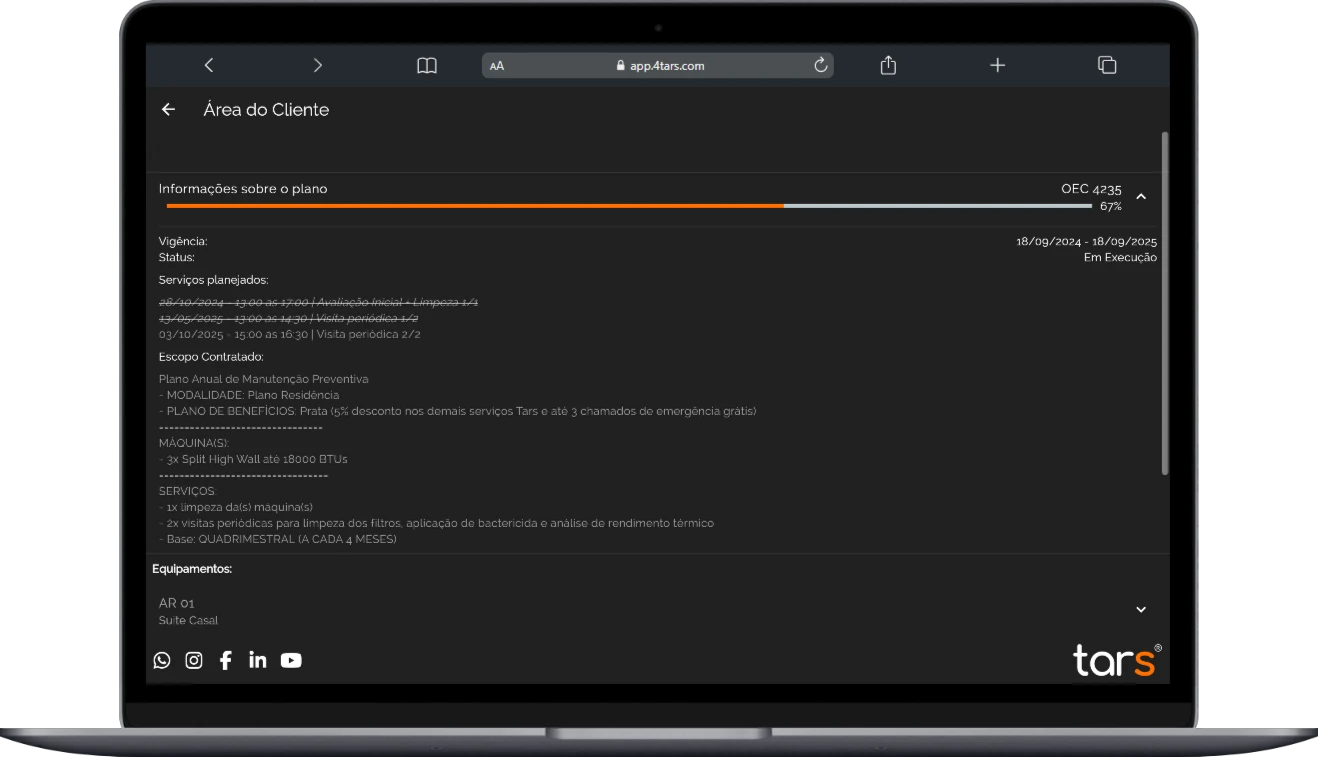The width and height of the screenshot is (1318, 757).
Task: Click the reload icon in address bar
Action: click(820, 65)
